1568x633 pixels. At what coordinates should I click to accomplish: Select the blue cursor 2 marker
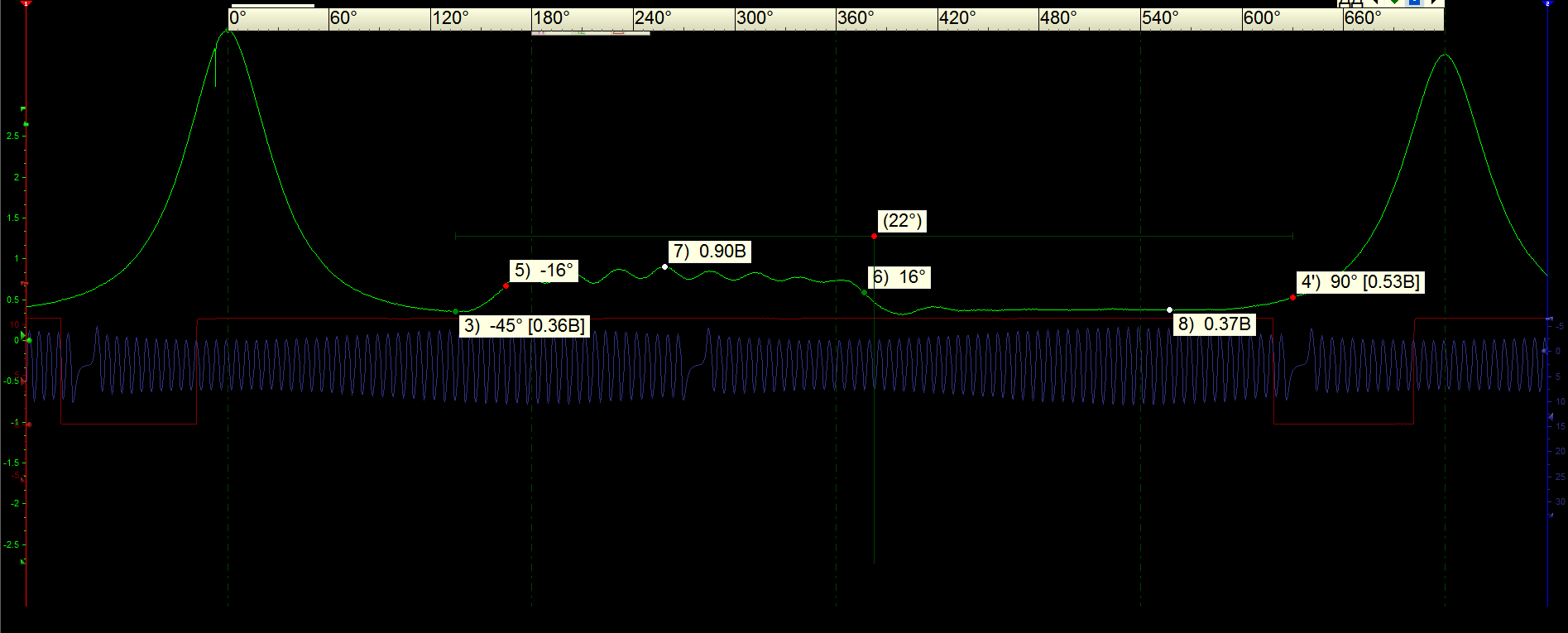click(1546, 3)
